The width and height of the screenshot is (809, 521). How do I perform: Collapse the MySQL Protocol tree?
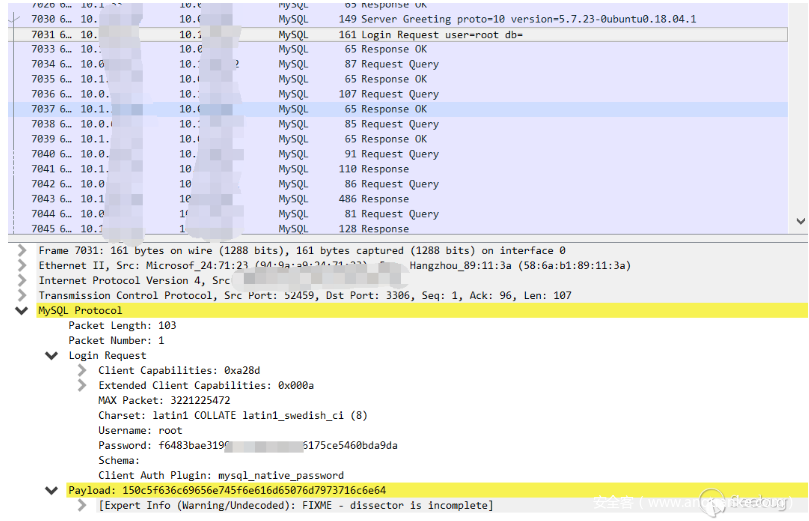pos(22,311)
